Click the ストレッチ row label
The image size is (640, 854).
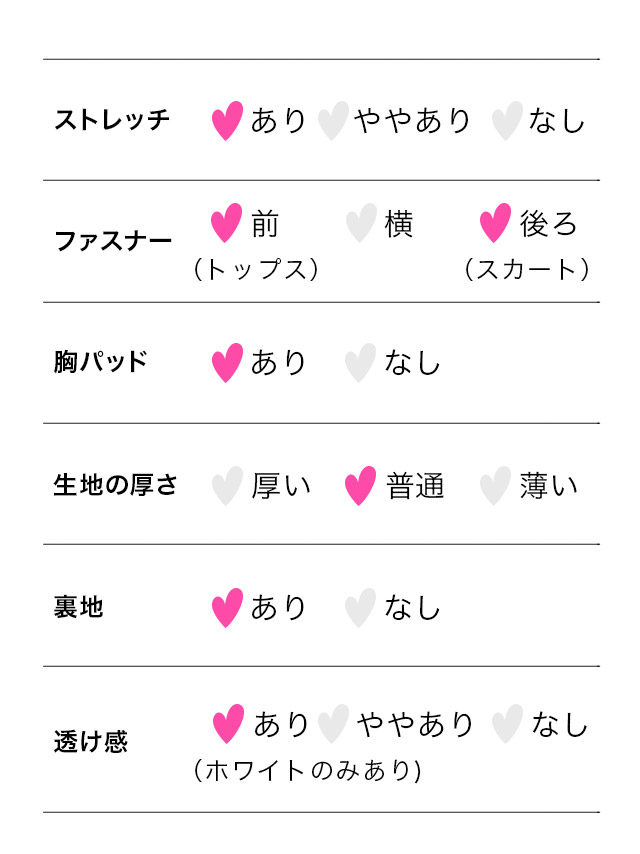tap(112, 121)
